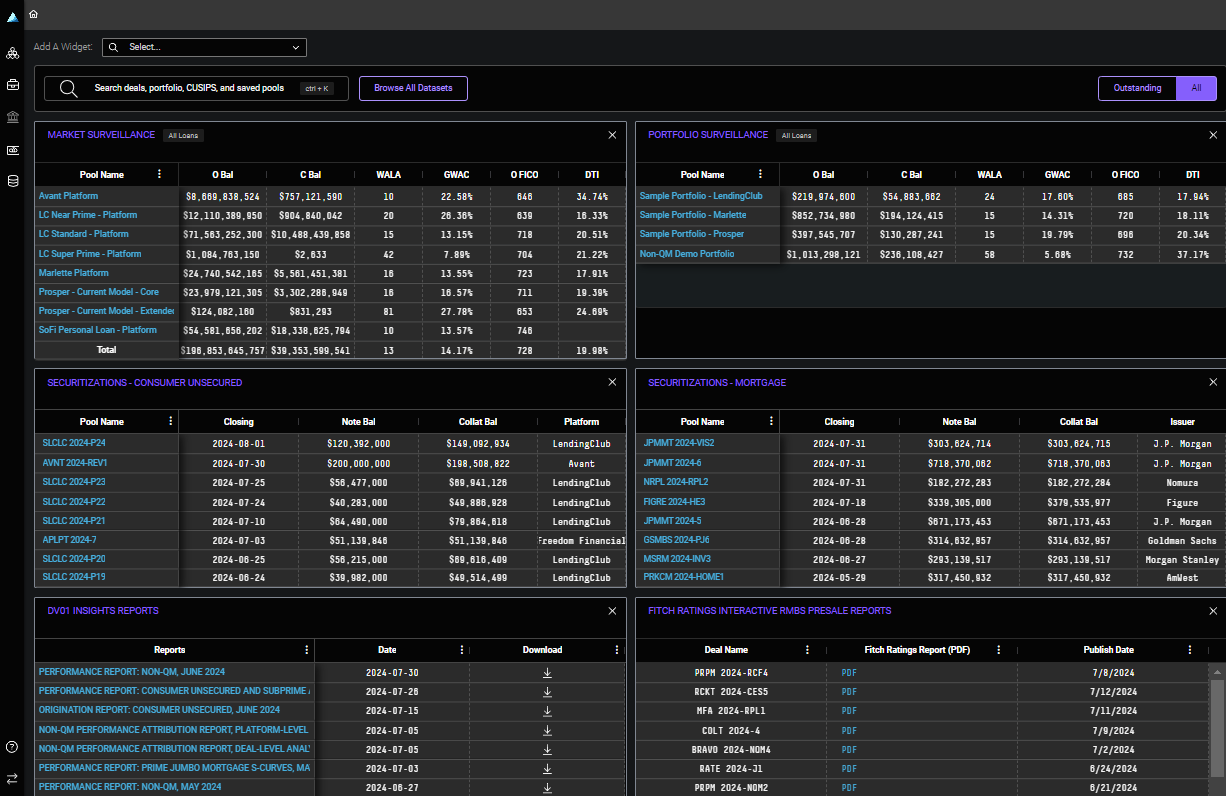The image size is (1226, 796).
Task: Open the Reports column menu dots
Action: [306, 650]
